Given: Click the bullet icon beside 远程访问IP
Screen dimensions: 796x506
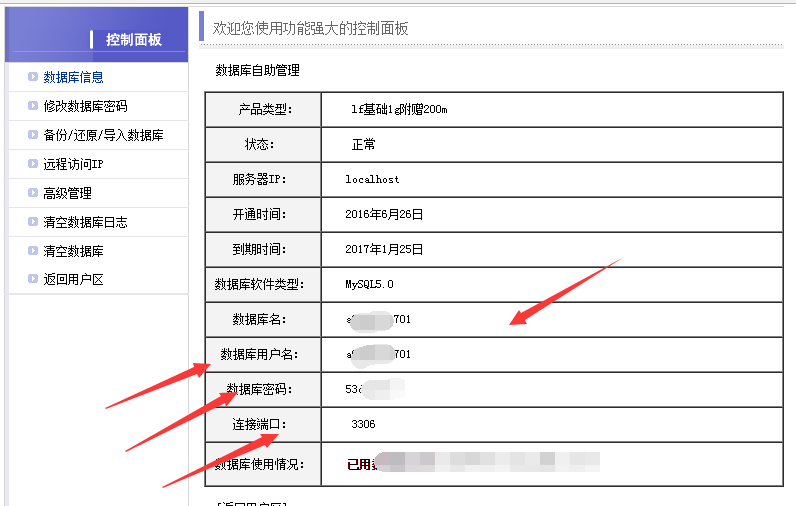Looking at the screenshot, I should coord(33,163).
